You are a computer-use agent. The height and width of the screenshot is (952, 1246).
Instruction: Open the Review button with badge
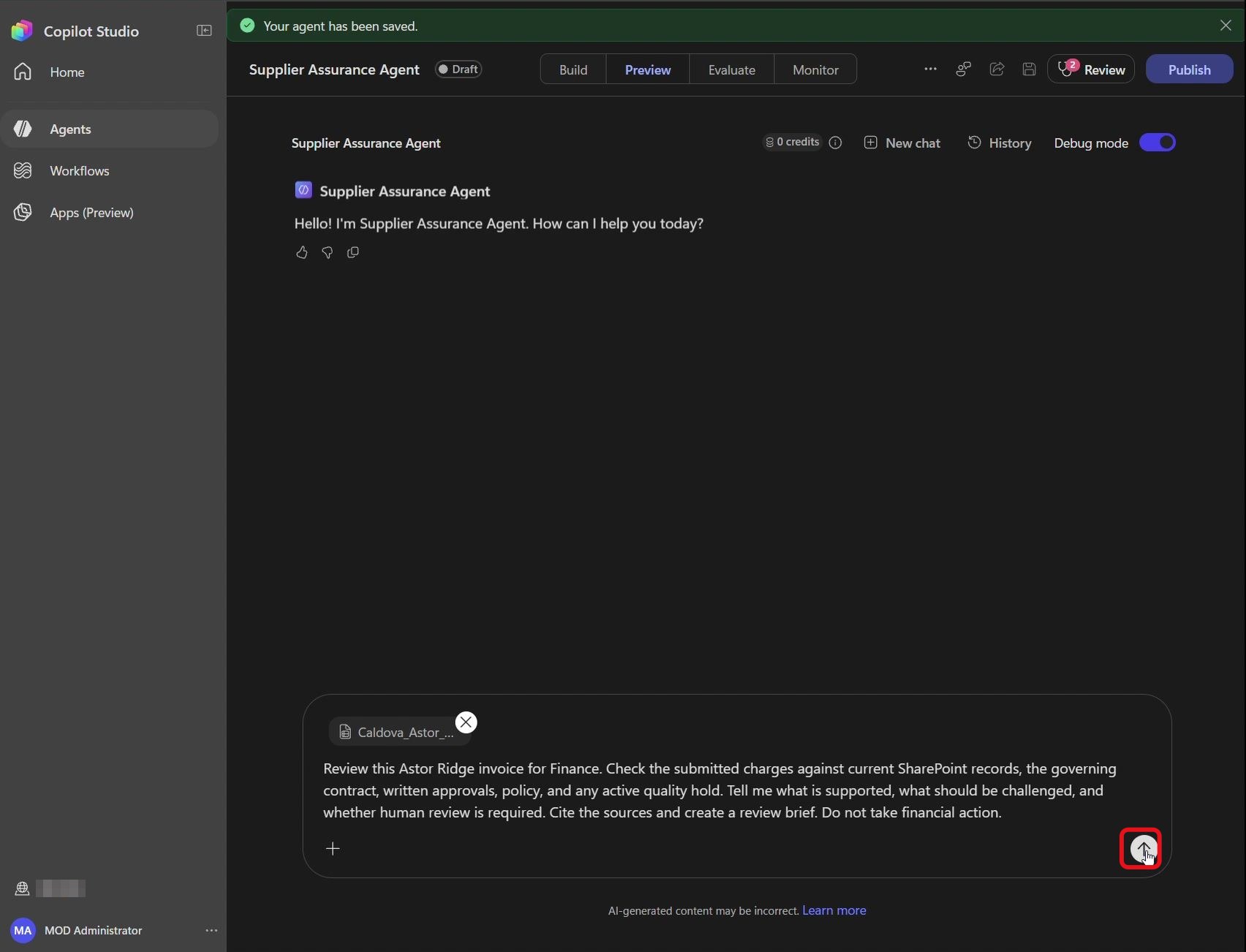click(x=1091, y=69)
